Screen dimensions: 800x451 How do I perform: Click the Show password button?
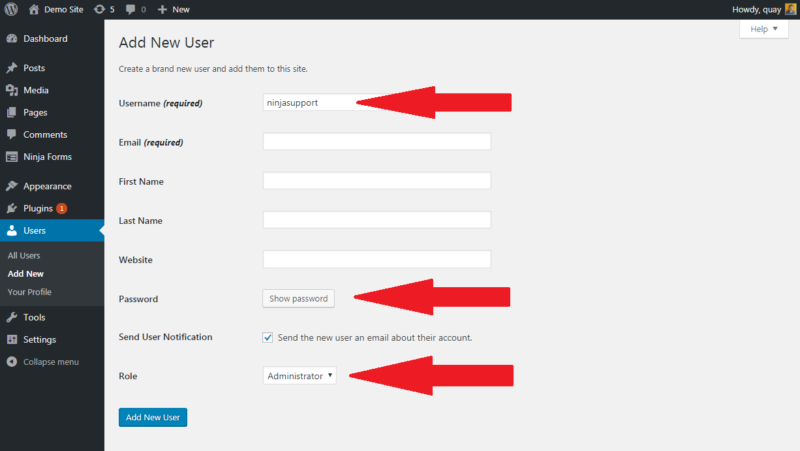point(298,298)
